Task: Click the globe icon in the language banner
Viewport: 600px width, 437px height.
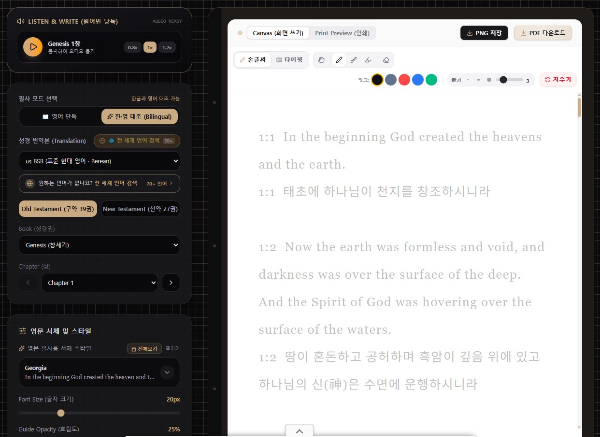Action: coord(30,183)
